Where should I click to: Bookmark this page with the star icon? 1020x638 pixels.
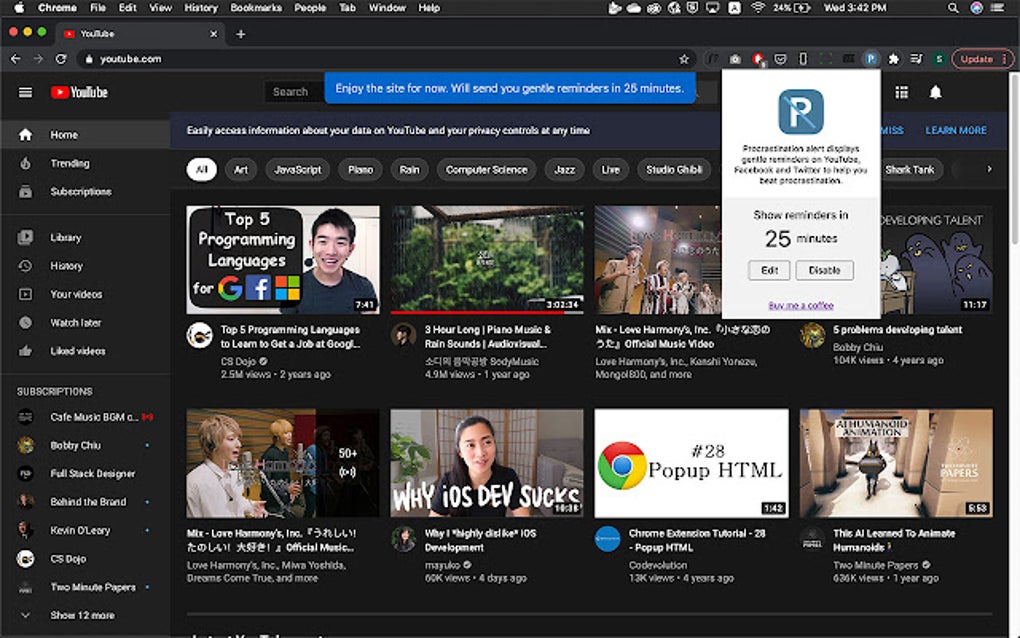coord(684,59)
